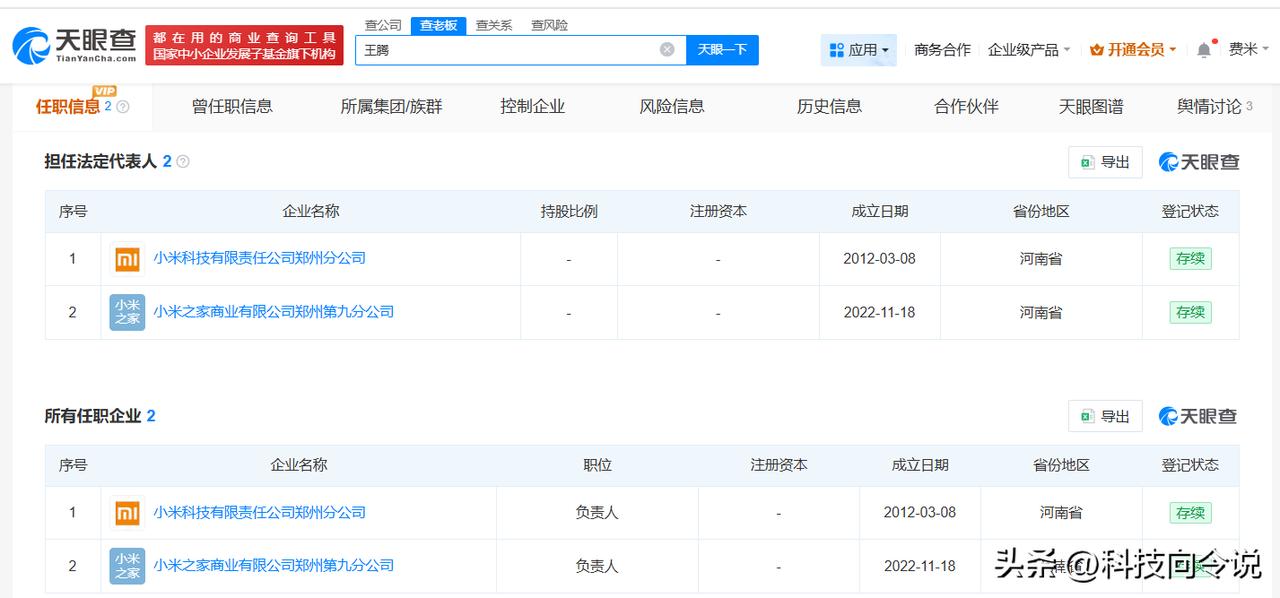
Task: Click the date 2012-03-08 in legal representative table
Action: pyautogui.click(x=879, y=258)
